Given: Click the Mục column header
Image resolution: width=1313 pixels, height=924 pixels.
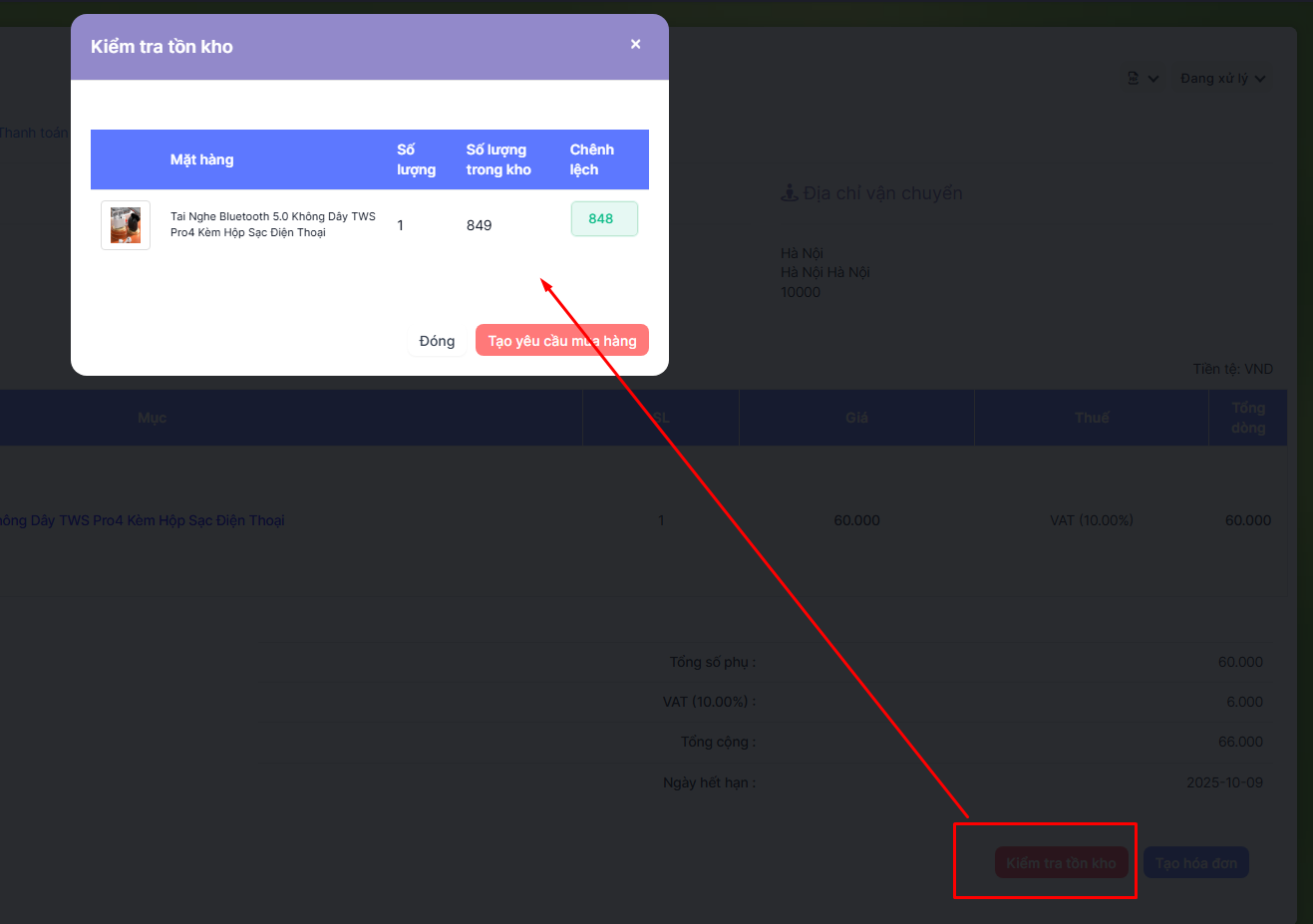Looking at the screenshot, I should pyautogui.click(x=153, y=418).
